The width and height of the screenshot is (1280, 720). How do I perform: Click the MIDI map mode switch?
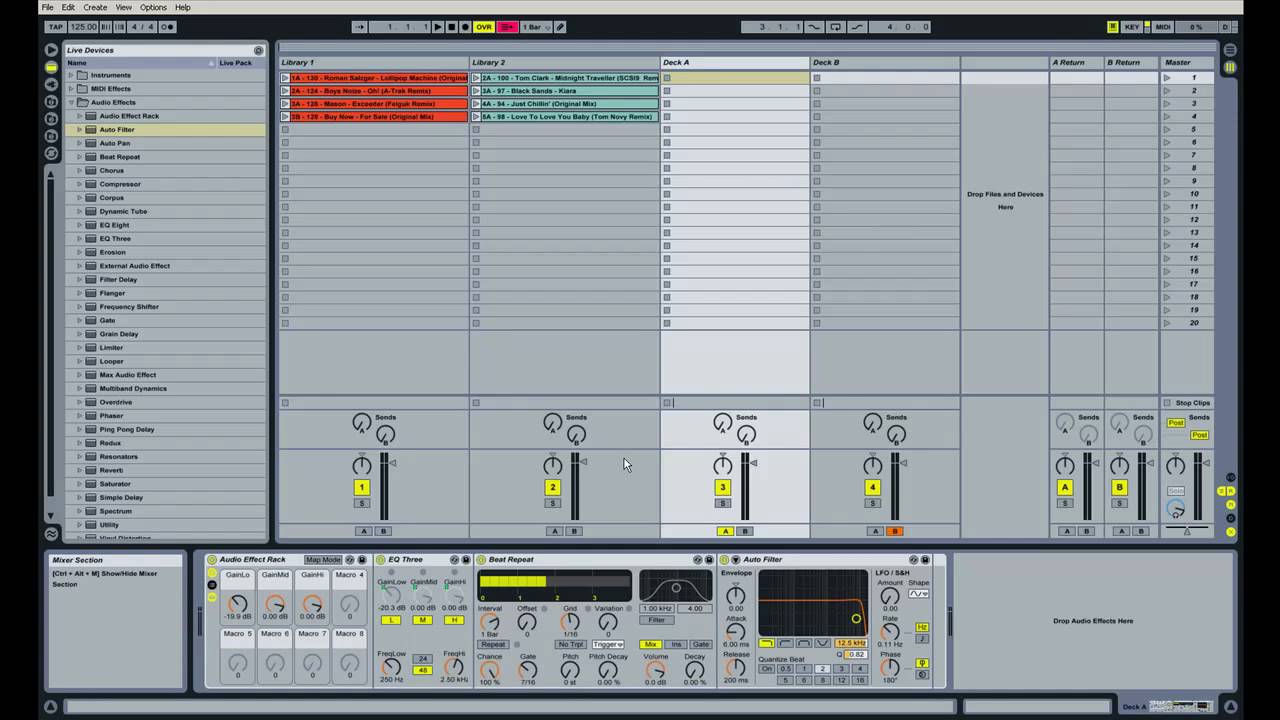tap(1163, 27)
